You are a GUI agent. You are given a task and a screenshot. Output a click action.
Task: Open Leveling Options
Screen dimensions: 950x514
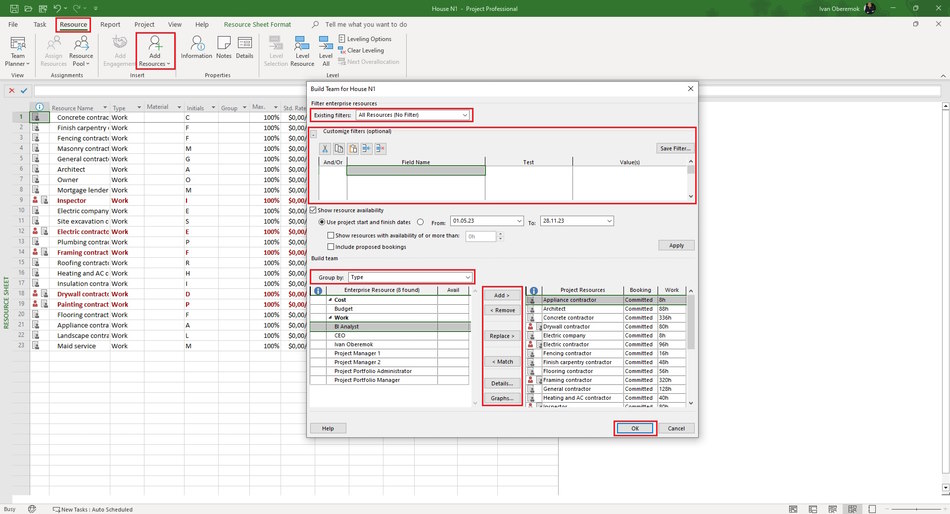[365, 39]
